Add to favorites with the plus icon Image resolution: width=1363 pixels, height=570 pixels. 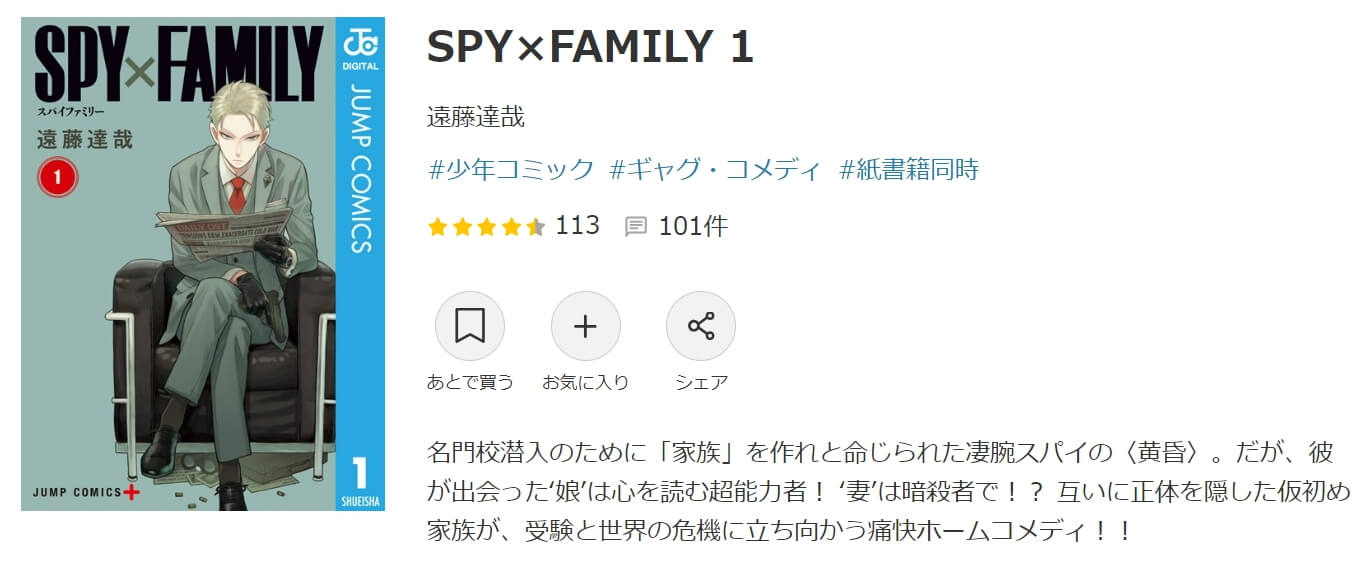pyautogui.click(x=585, y=326)
